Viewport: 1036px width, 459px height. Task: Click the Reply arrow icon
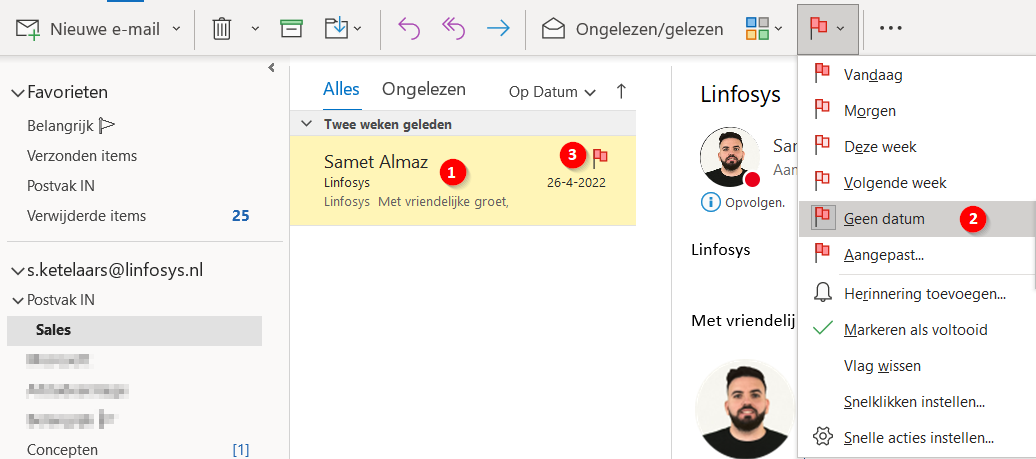(409, 29)
